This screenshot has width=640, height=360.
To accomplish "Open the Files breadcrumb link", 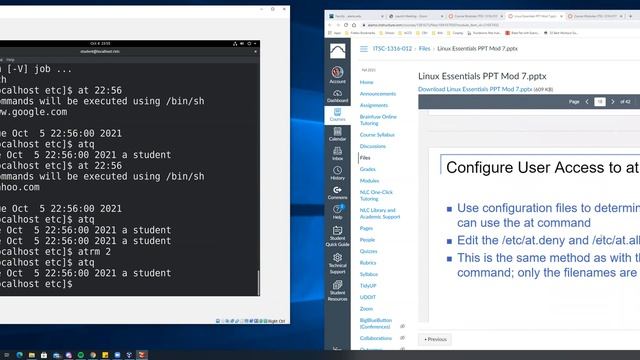I will [424, 49].
